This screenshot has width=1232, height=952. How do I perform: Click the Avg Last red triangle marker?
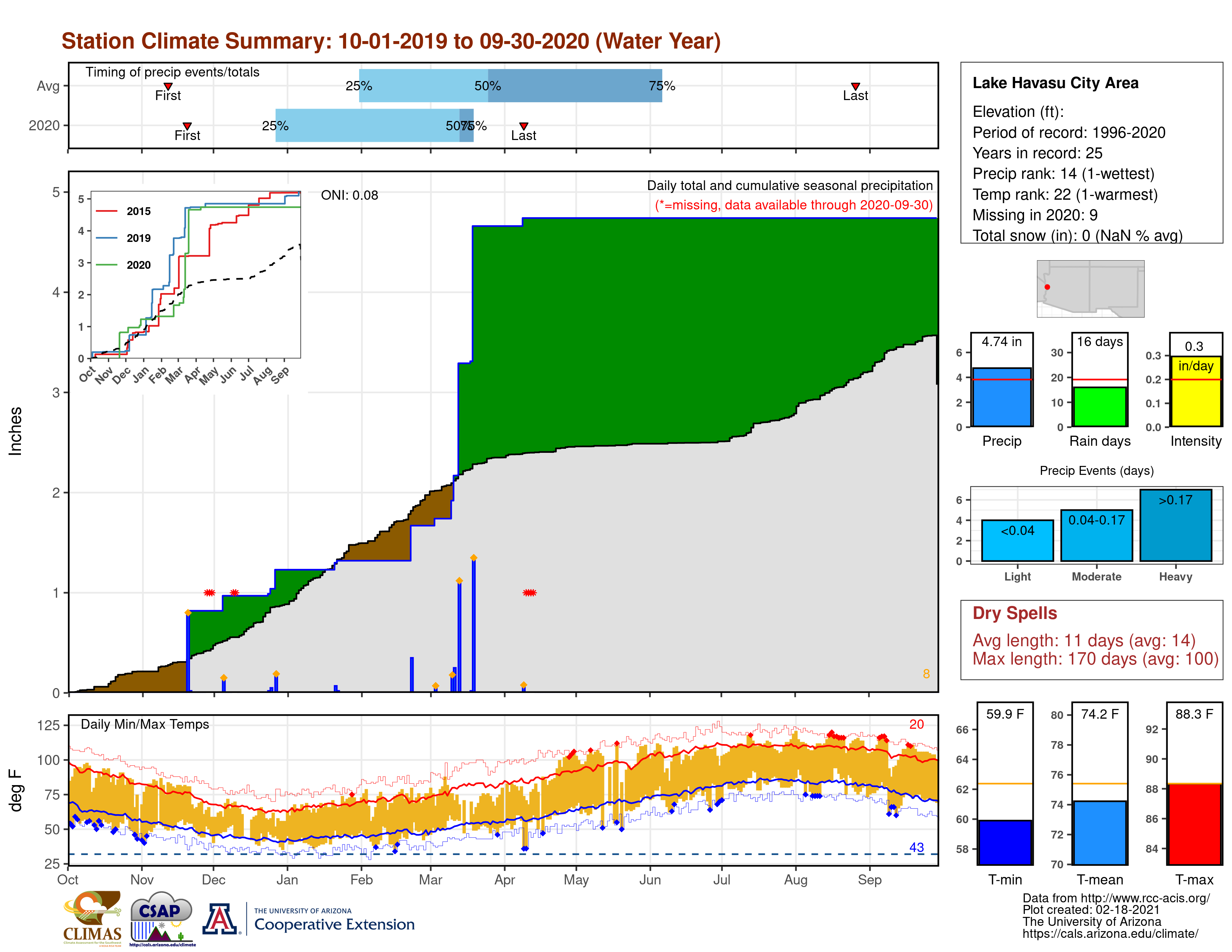click(855, 86)
